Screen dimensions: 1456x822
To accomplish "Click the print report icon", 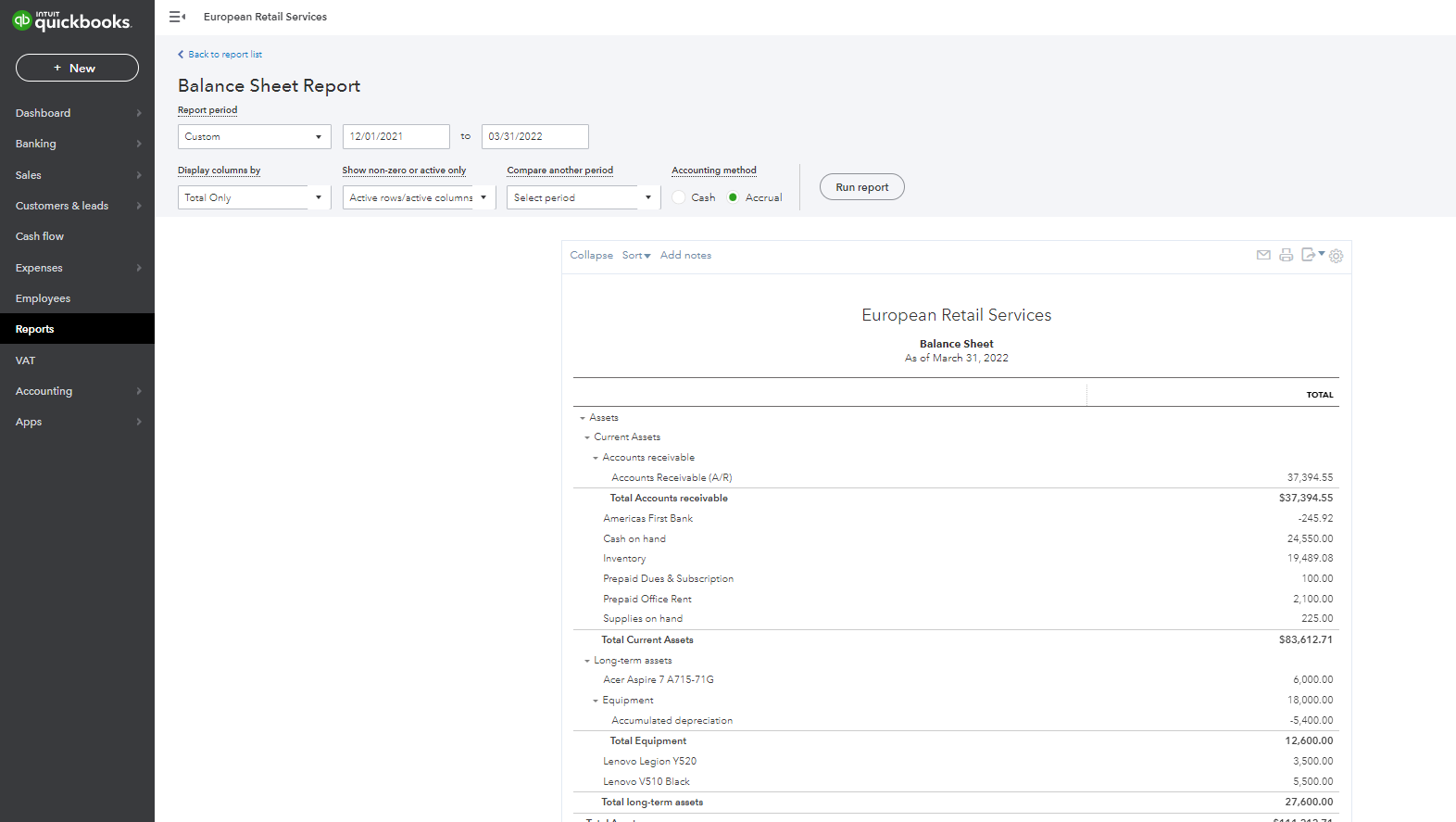I will click(1286, 255).
